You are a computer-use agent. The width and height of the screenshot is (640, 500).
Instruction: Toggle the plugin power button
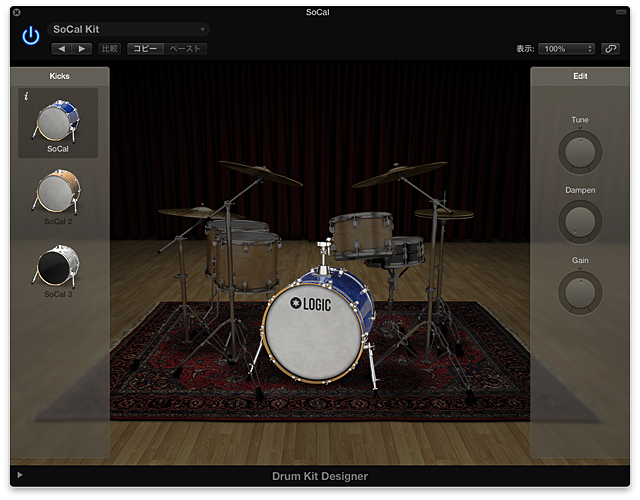31,36
